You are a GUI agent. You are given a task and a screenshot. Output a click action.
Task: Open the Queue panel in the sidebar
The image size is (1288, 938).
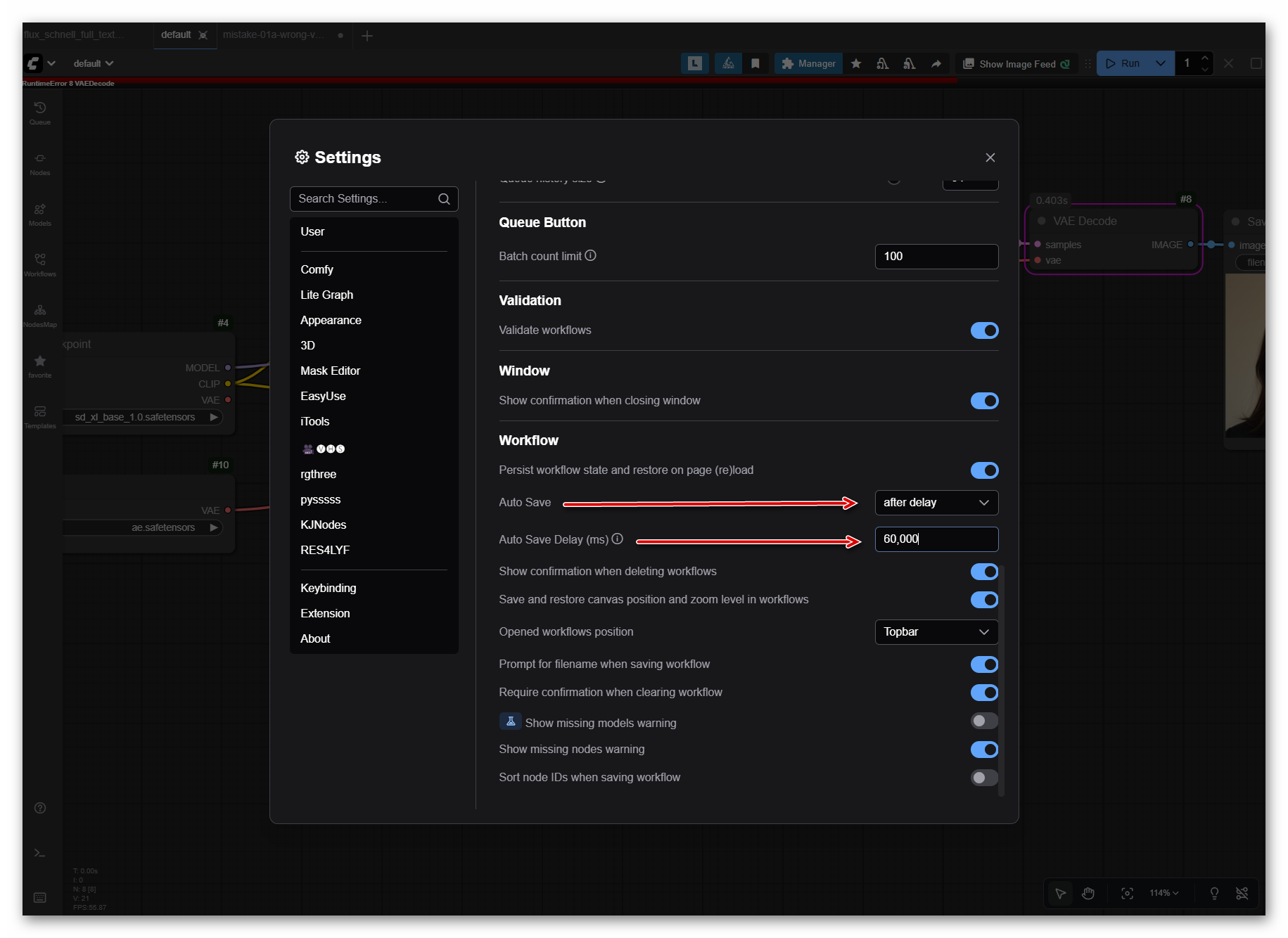tap(40, 113)
